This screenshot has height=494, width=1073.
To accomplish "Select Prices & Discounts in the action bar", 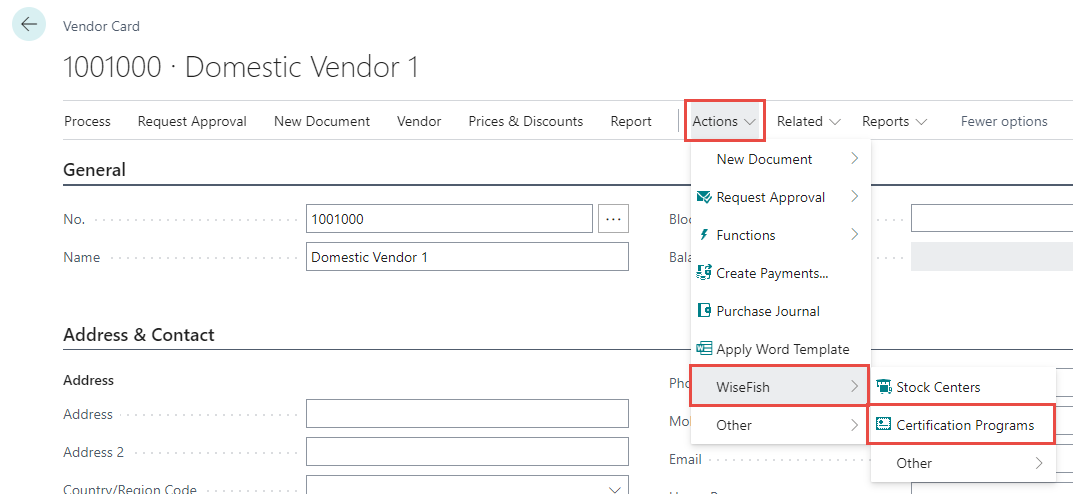I will click(x=525, y=121).
